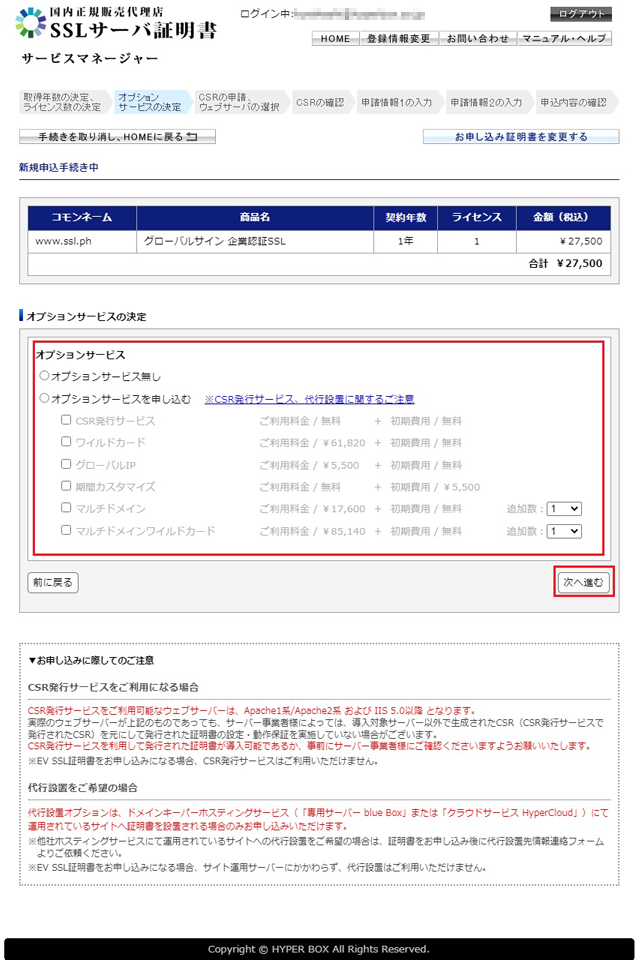Toggle the マルチドメイン checkbox
Viewport: 640px width, 960px height.
(x=66, y=508)
